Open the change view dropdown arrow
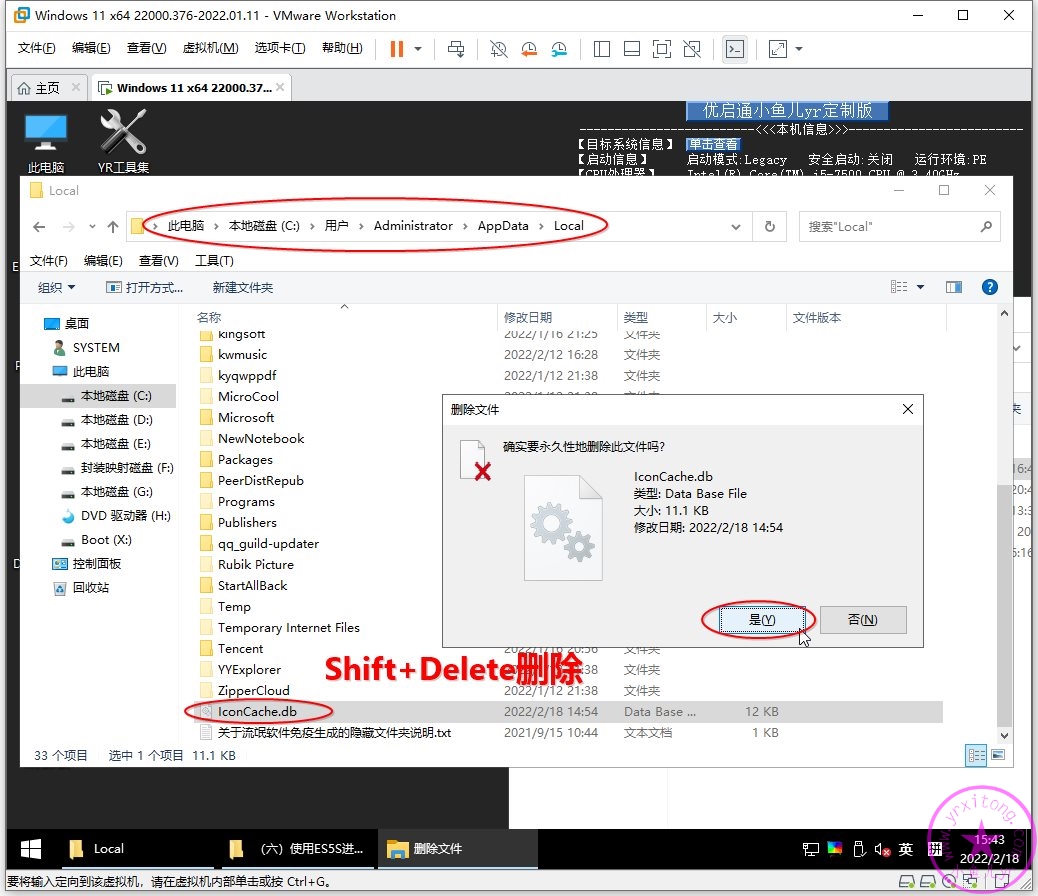The width and height of the screenshot is (1038, 896). (920, 287)
